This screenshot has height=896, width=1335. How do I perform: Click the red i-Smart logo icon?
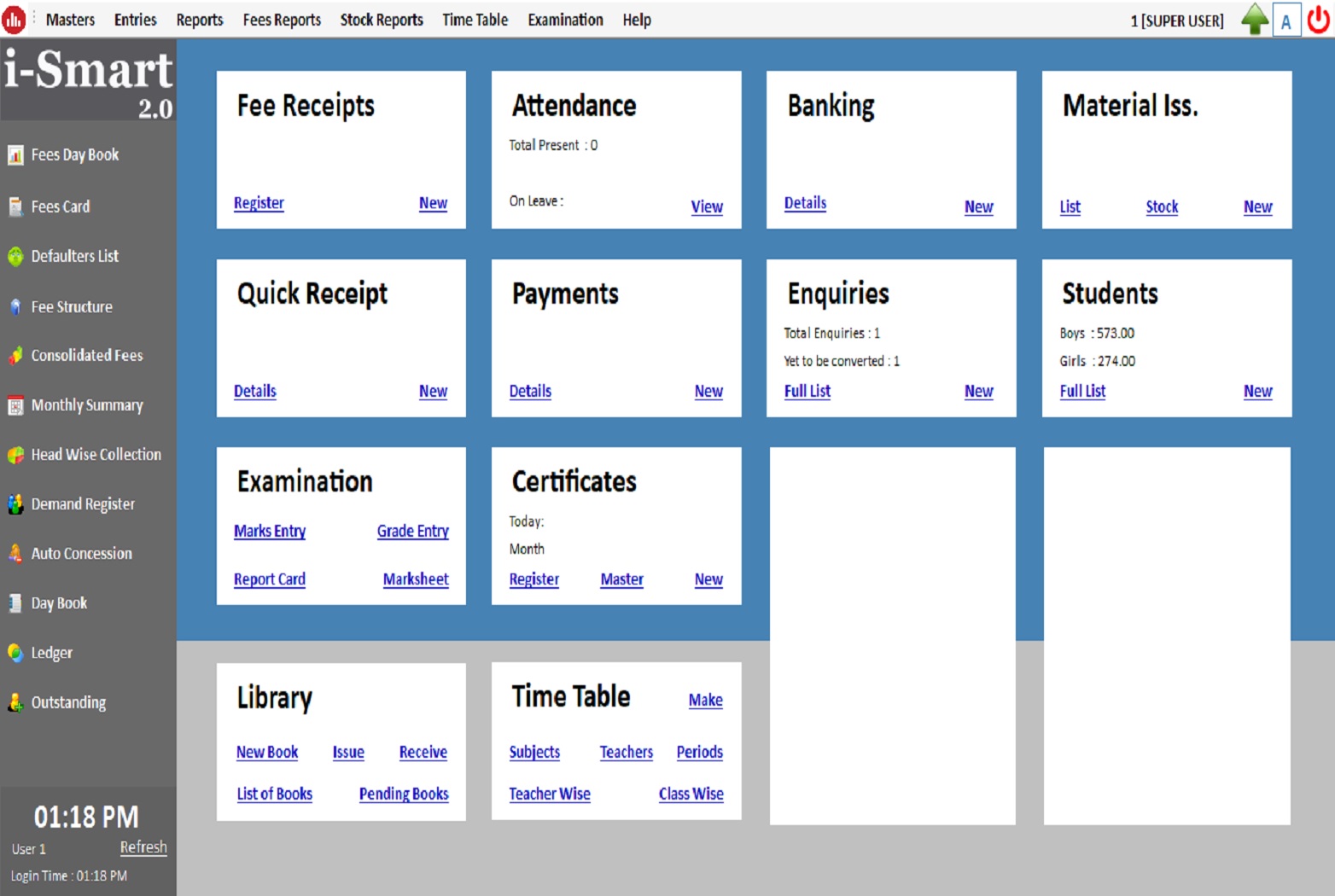[14, 20]
